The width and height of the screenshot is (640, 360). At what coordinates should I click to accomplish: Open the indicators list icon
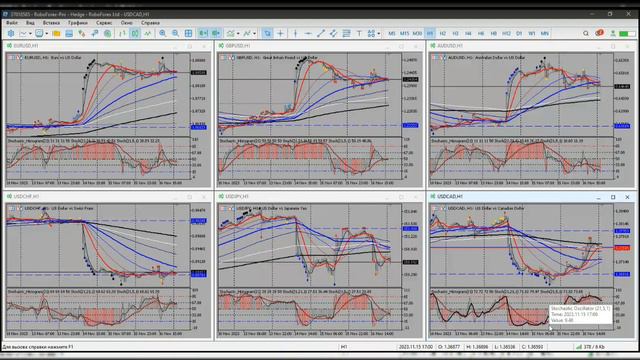231,33
